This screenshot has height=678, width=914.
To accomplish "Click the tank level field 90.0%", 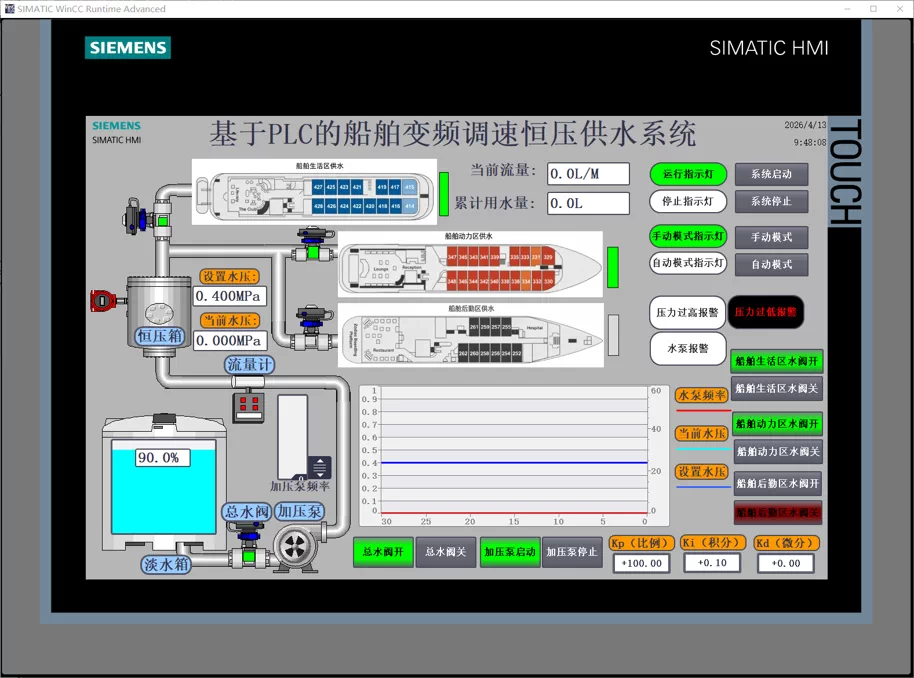I will click(163, 458).
